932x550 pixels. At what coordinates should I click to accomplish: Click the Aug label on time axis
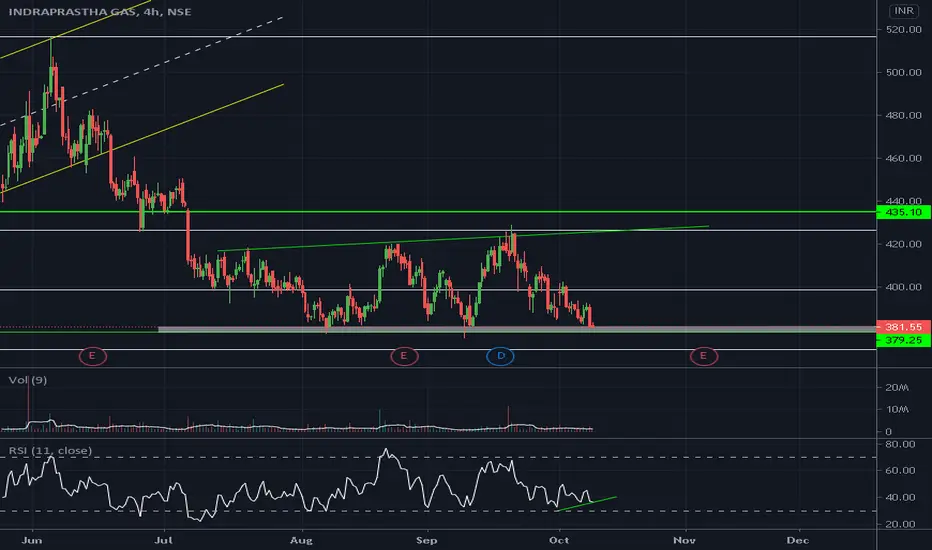[301, 540]
